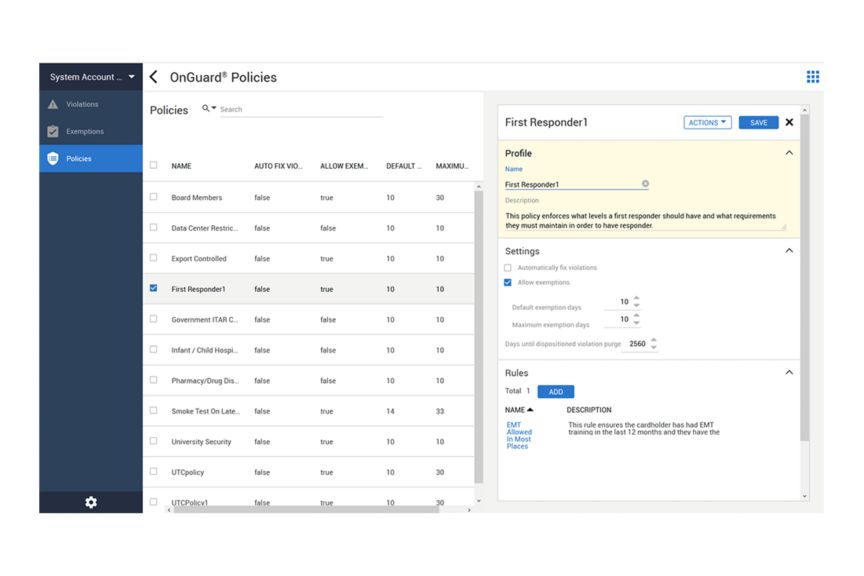Enable Automatically fix violations checkbox
This screenshot has height=576, width=864.
coord(507,267)
